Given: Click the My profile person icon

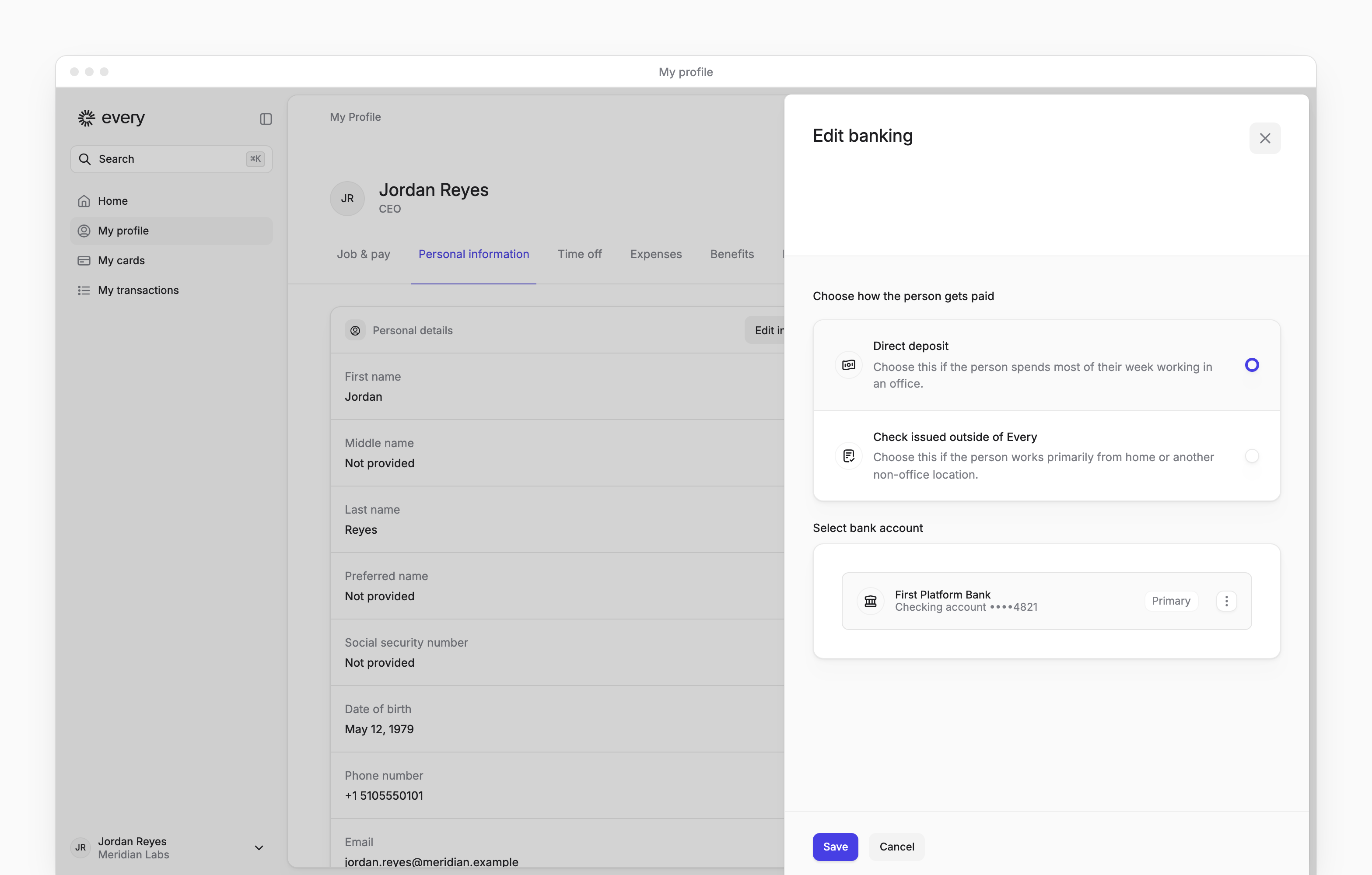Looking at the screenshot, I should (84, 231).
